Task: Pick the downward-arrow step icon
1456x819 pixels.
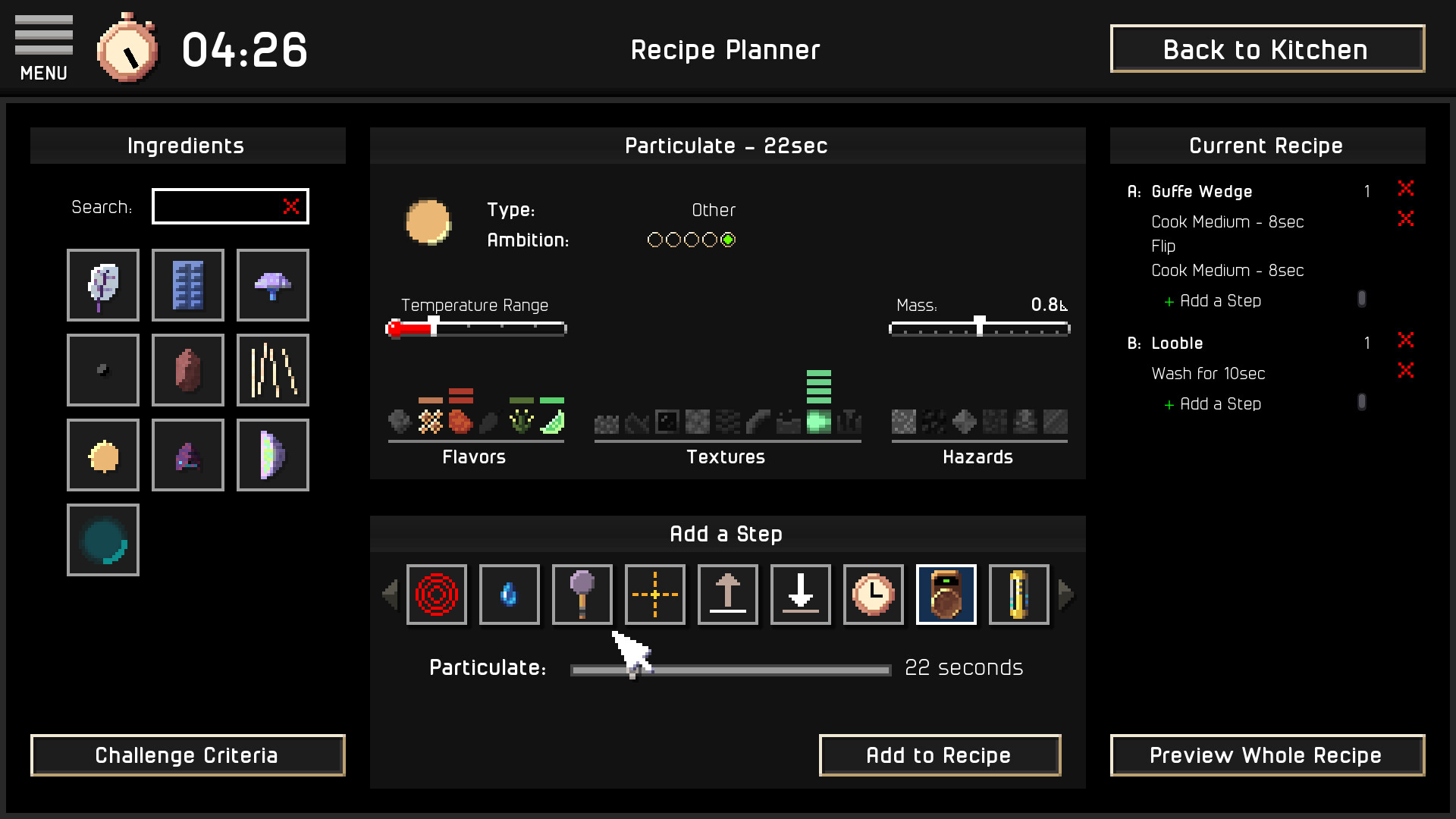Action: pyautogui.click(x=801, y=595)
